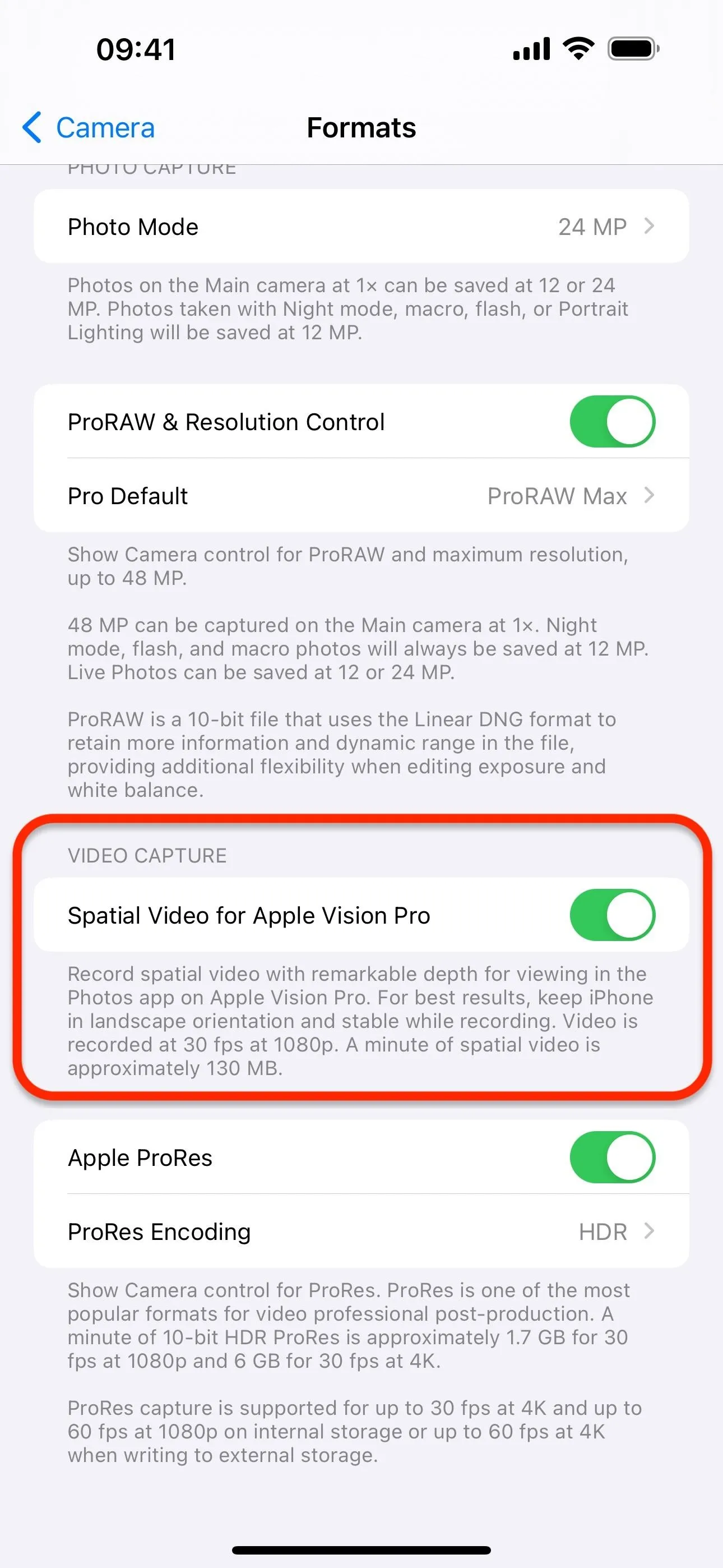Select the ProRes Encoding row
Viewport: 723px width, 1568px height.
(361, 1231)
